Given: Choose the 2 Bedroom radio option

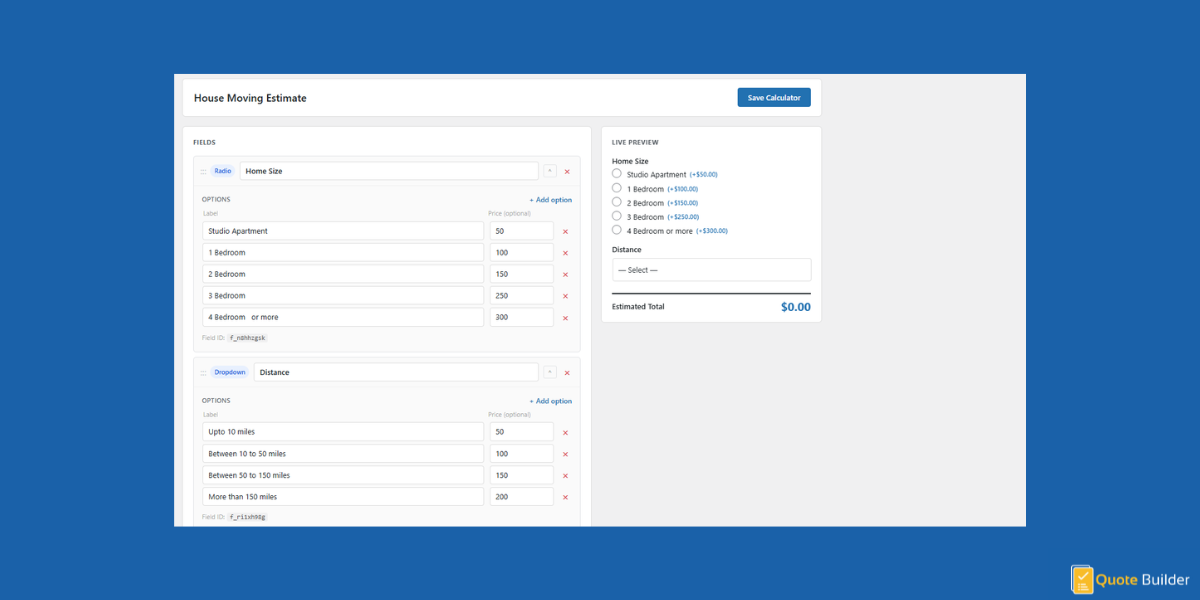Looking at the screenshot, I should point(617,202).
